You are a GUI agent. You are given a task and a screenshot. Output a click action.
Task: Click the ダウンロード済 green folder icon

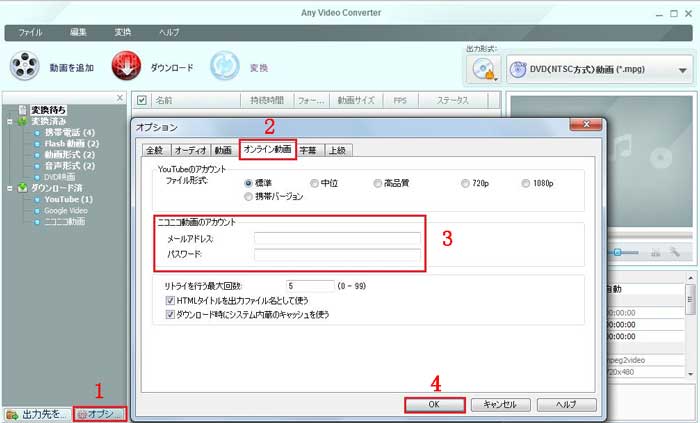[x=22, y=188]
